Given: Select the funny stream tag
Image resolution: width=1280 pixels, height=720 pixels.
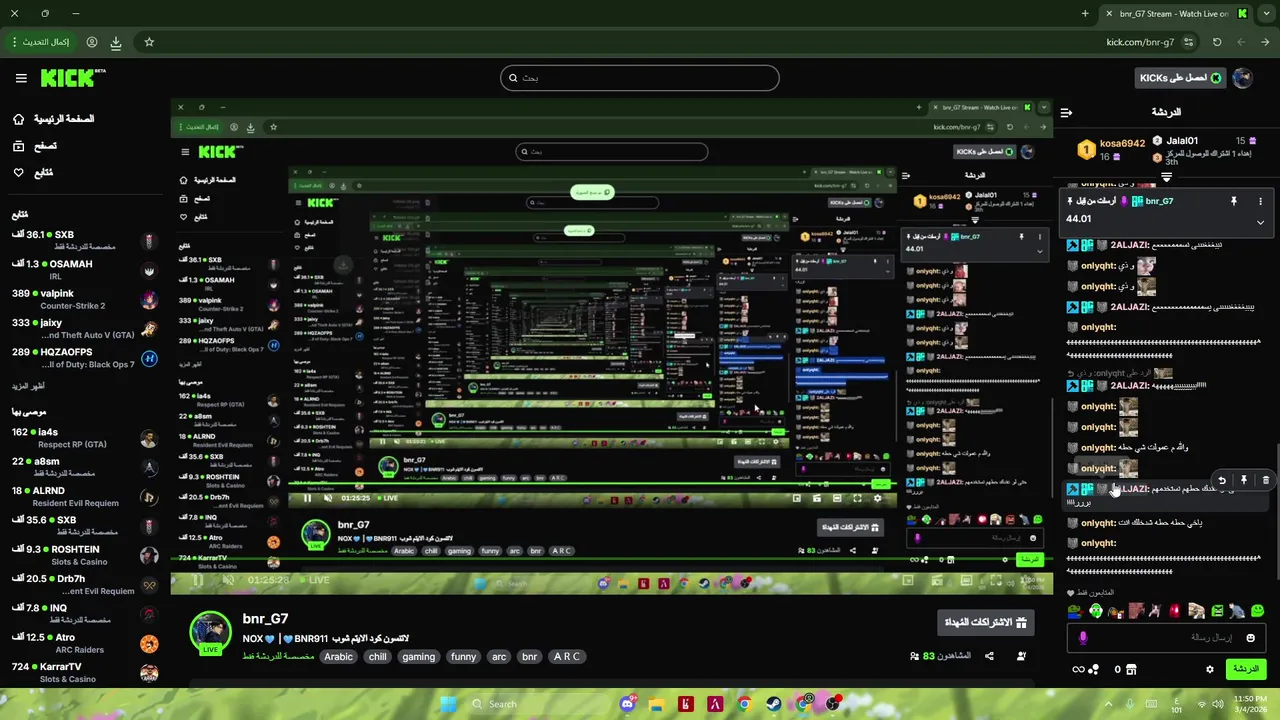Looking at the screenshot, I should (463, 657).
